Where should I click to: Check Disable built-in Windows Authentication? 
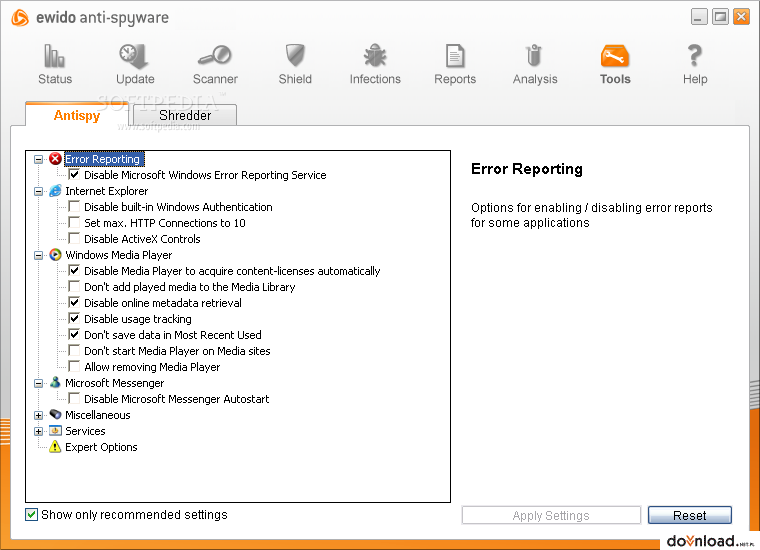coord(74,206)
